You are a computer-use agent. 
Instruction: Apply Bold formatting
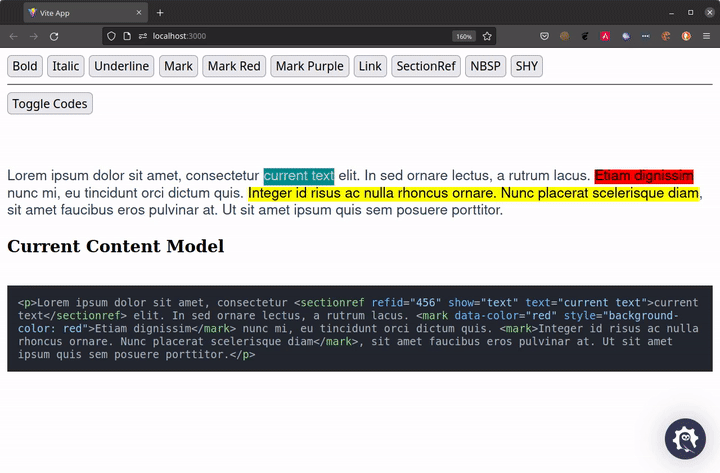(x=25, y=66)
